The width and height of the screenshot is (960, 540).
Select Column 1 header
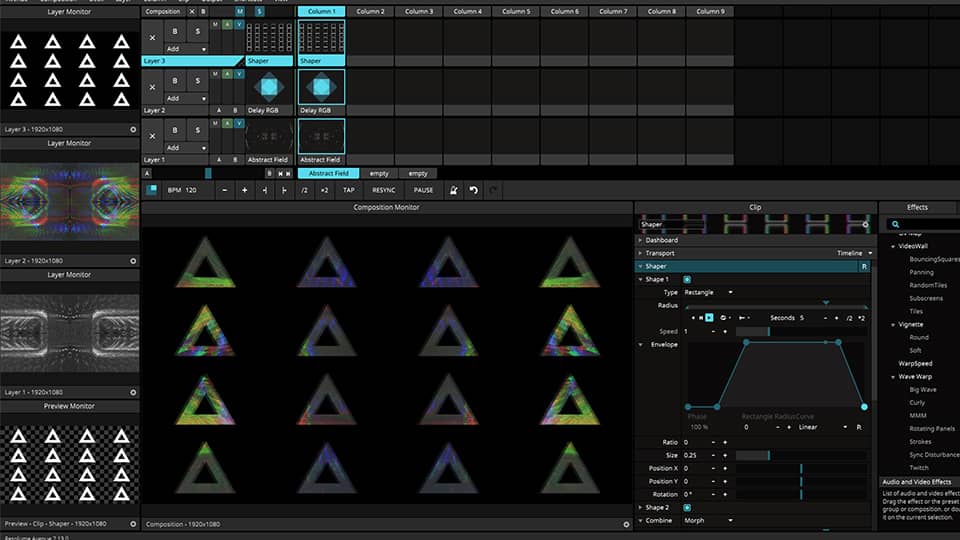(321, 11)
